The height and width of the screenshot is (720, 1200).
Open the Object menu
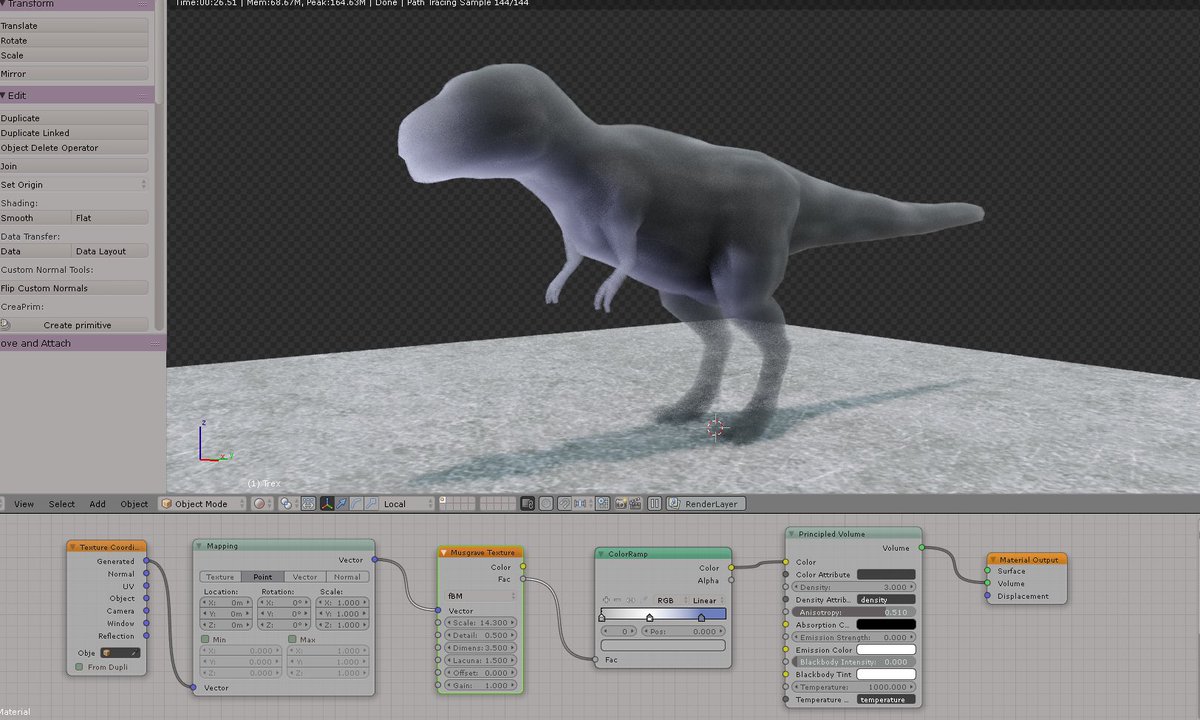[x=134, y=504]
